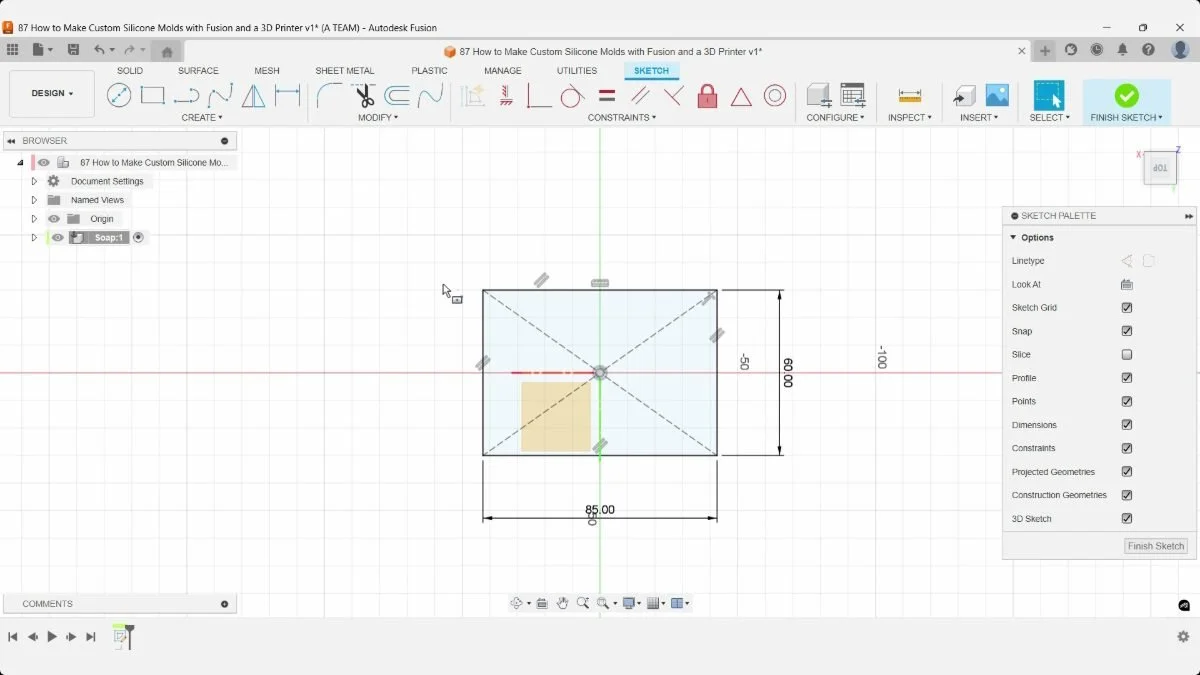Enable the Slice checkbox
This screenshot has width=1200, height=675.
[1127, 355]
